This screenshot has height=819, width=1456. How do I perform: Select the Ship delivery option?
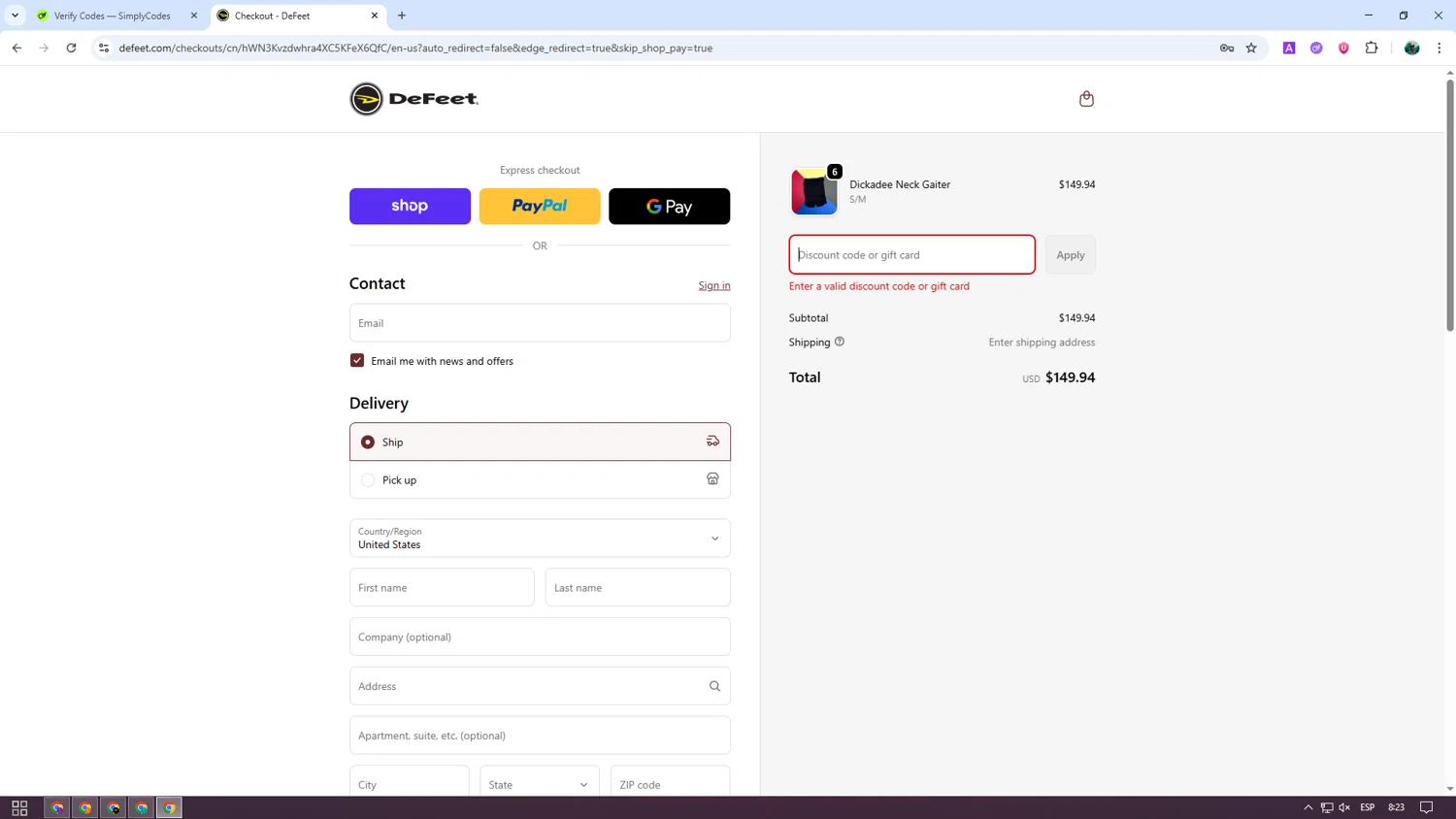540,442
